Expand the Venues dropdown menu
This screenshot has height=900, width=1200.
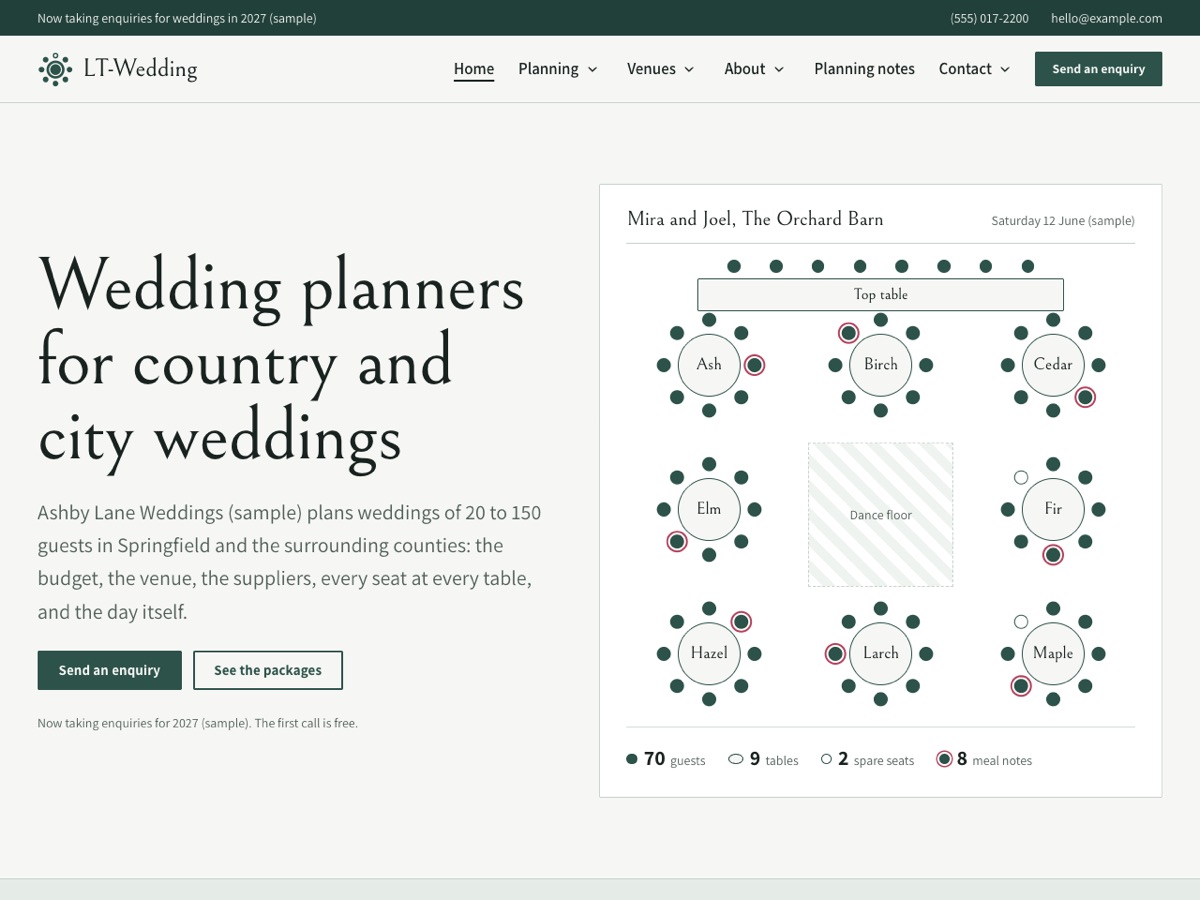(661, 69)
